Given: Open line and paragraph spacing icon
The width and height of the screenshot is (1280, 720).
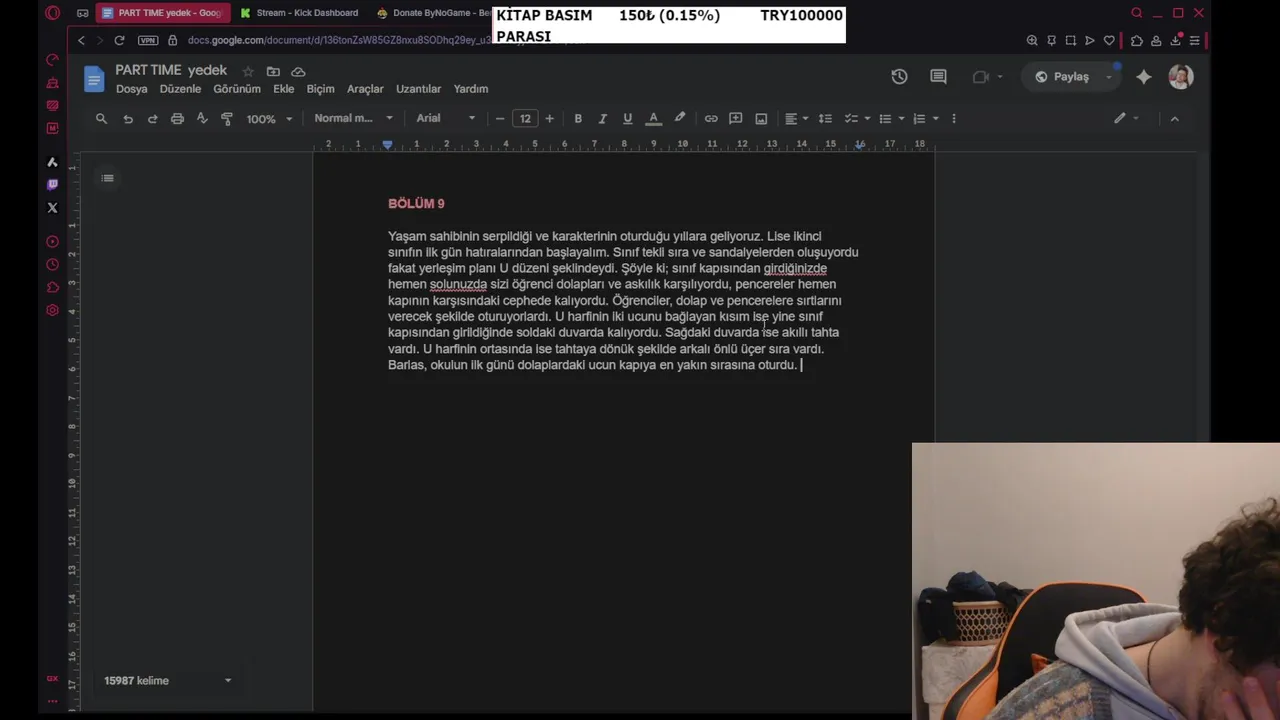Looking at the screenshot, I should coord(825,118).
